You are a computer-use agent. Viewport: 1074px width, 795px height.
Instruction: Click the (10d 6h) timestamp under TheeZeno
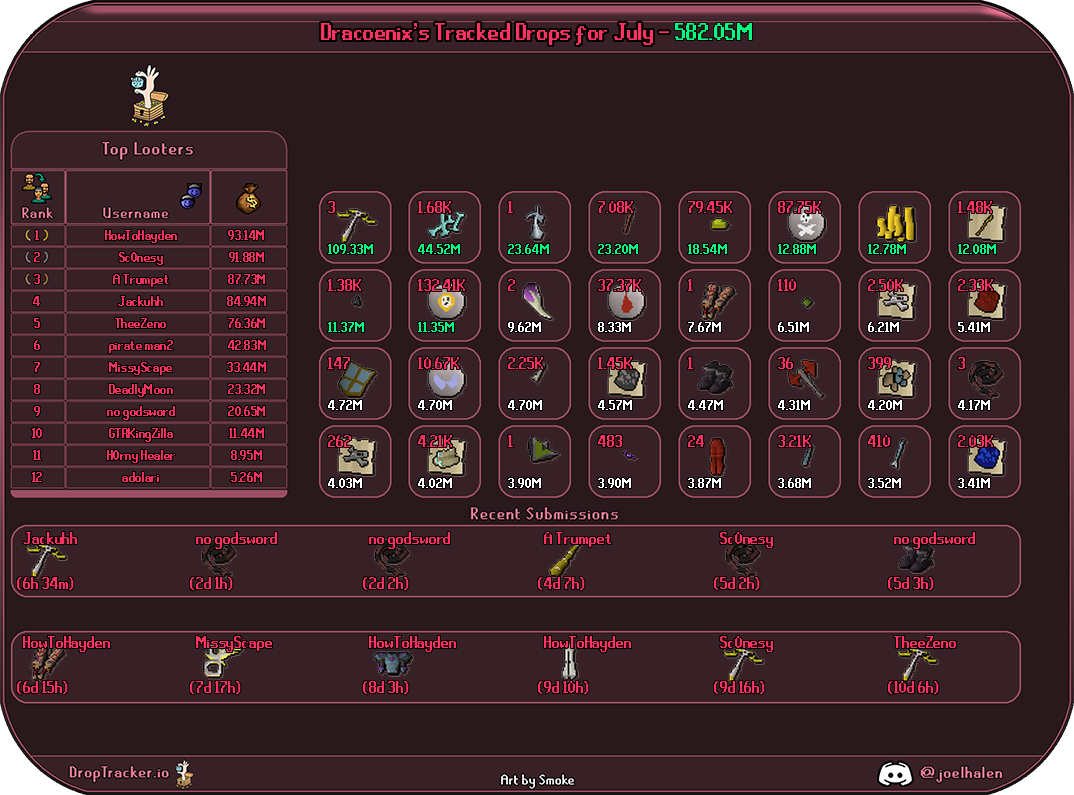point(912,687)
